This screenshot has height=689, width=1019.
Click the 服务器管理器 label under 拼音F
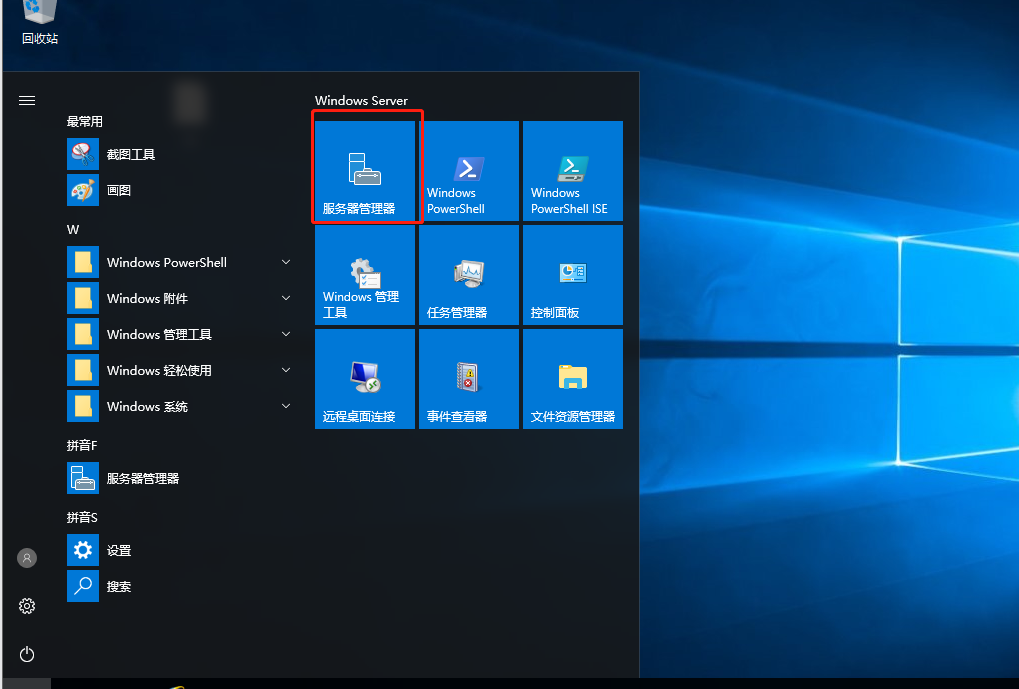click(x=143, y=479)
